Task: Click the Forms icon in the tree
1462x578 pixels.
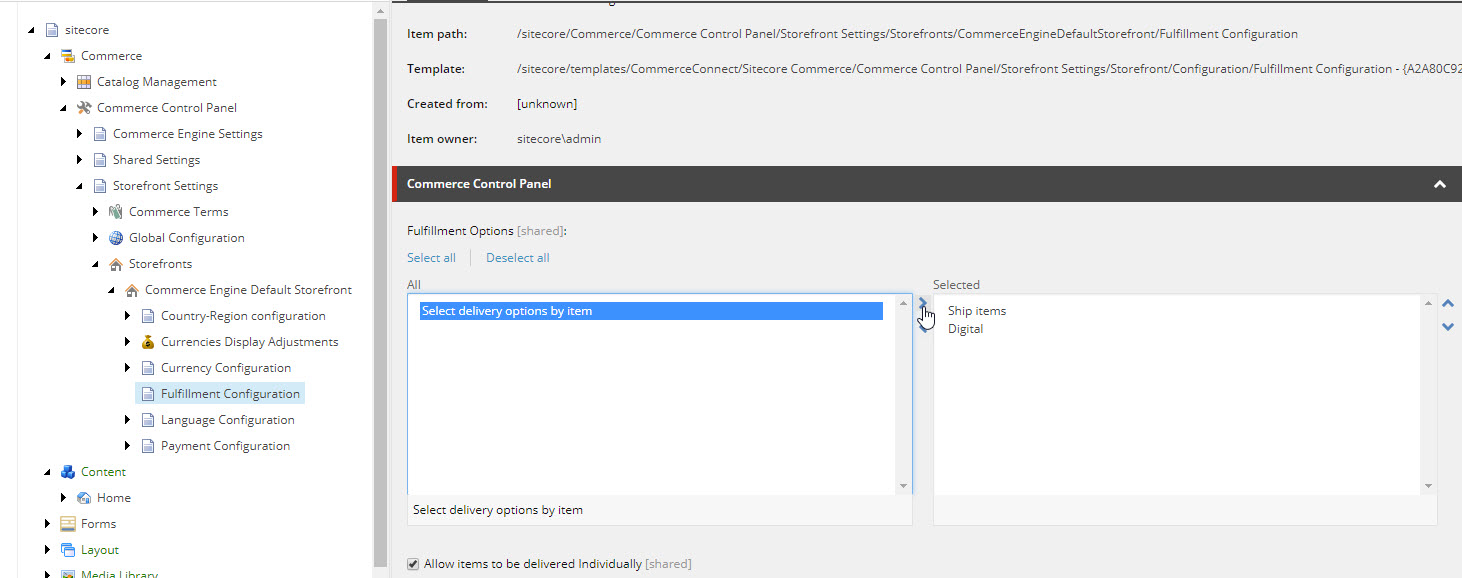Action: point(68,524)
